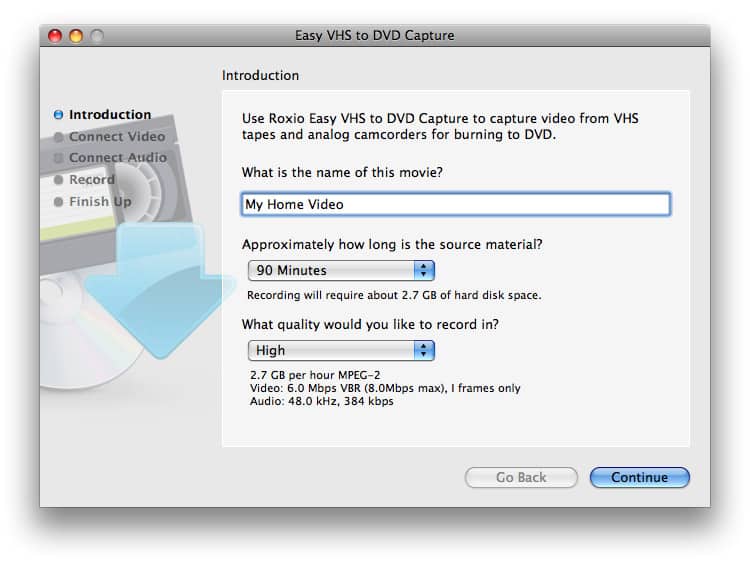This screenshot has height=562, width=750.
Task: Select the Connect Audio step in the sidebar
Action: 118,158
